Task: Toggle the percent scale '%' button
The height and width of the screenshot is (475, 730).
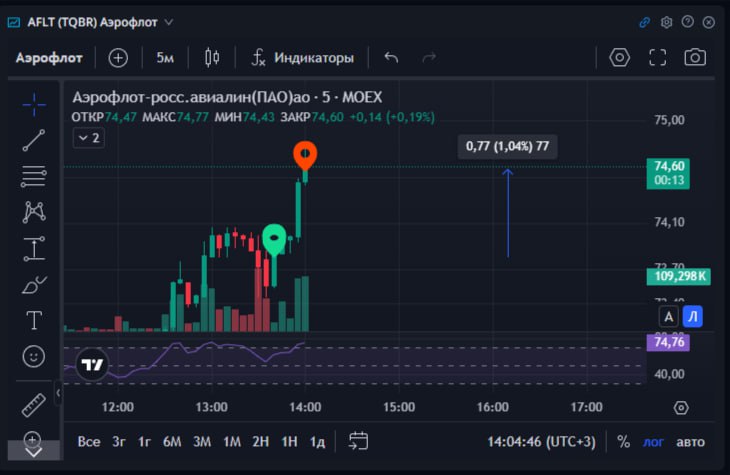Action: (623, 441)
